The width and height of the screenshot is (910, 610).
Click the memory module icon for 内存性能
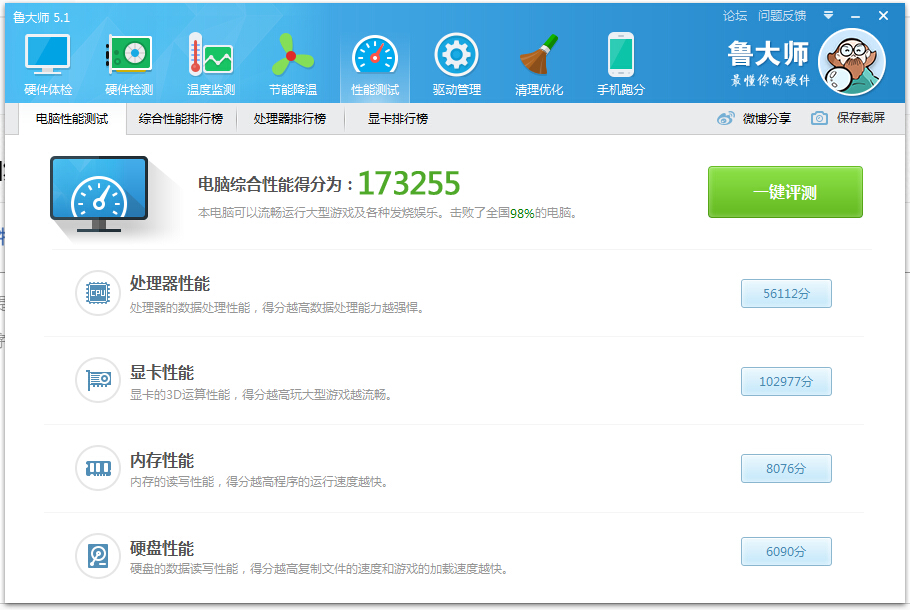pyautogui.click(x=98, y=468)
